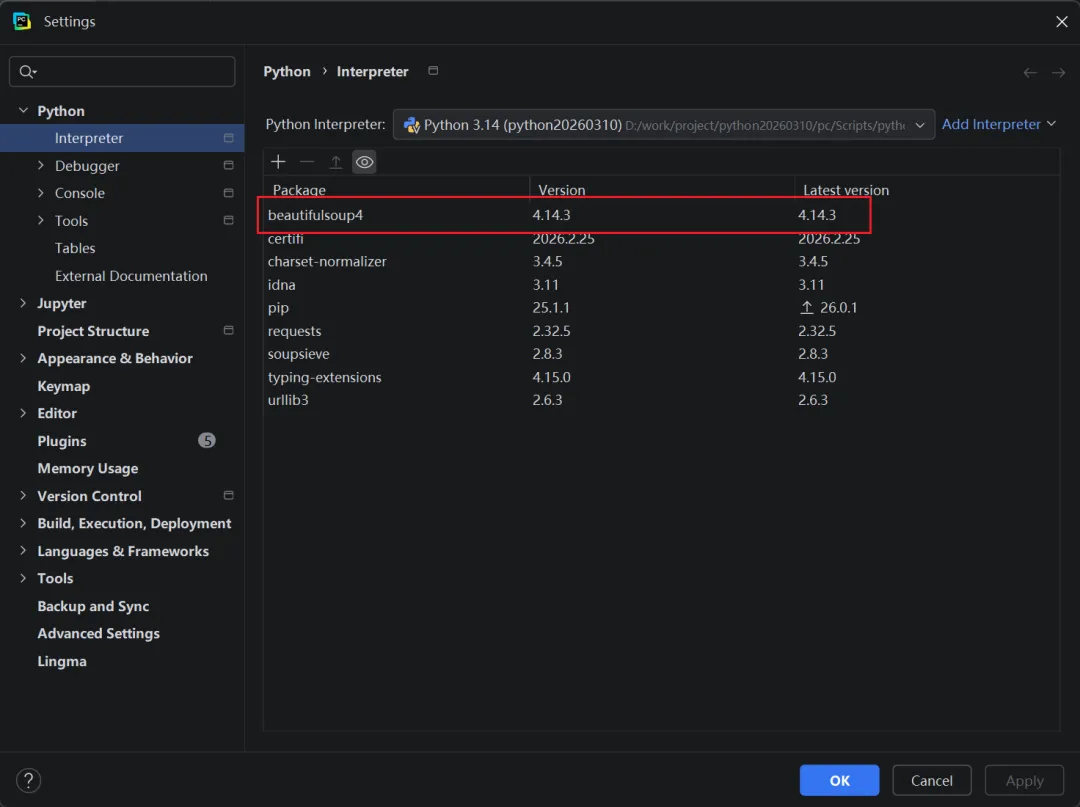Screen dimensions: 1080x807
Task: Select the typing-extensions package row
Action: click(661, 377)
